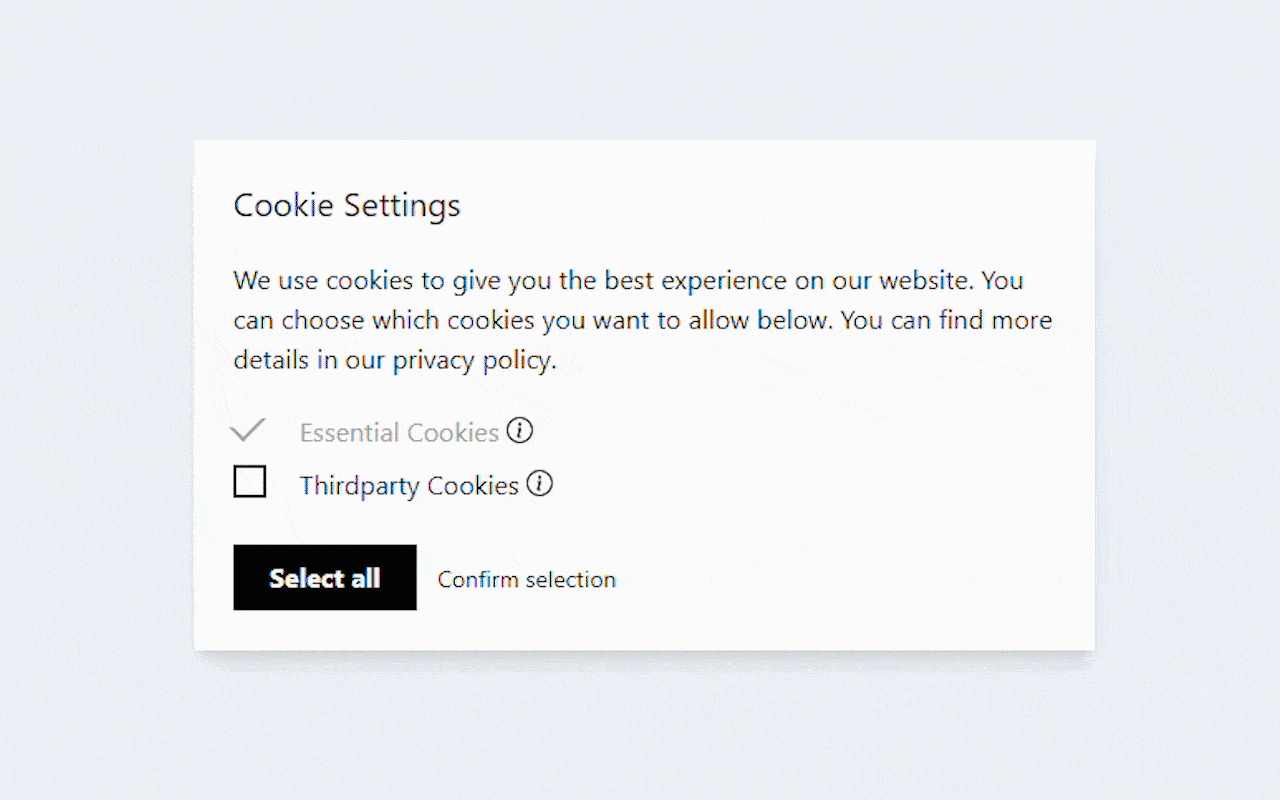Confirm your current cookie choices

(526, 579)
